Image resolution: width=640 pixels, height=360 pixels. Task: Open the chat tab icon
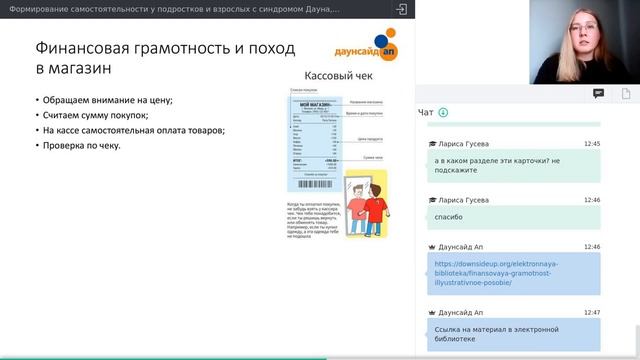[598, 94]
